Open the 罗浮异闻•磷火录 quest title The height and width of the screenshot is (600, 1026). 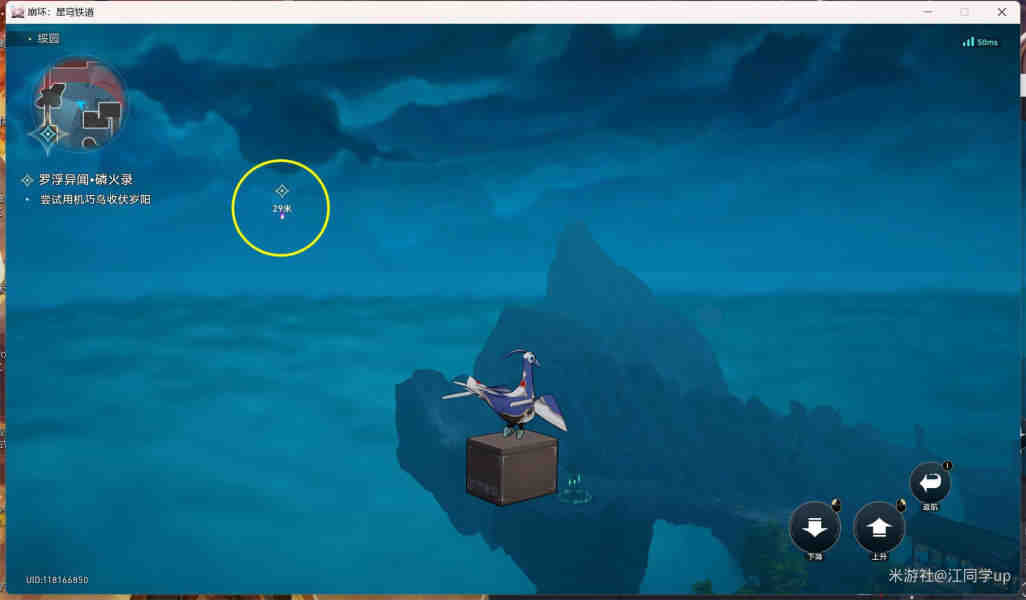click(x=85, y=180)
